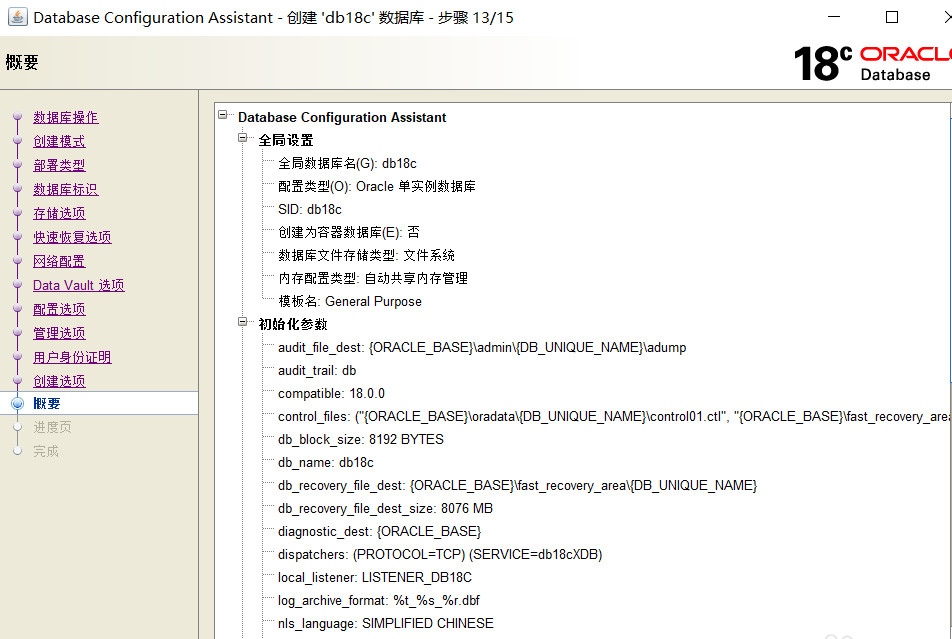This screenshot has height=639, width=952.
Task: Maximize the Database Configuration Assistant window
Action: pyautogui.click(x=892, y=18)
